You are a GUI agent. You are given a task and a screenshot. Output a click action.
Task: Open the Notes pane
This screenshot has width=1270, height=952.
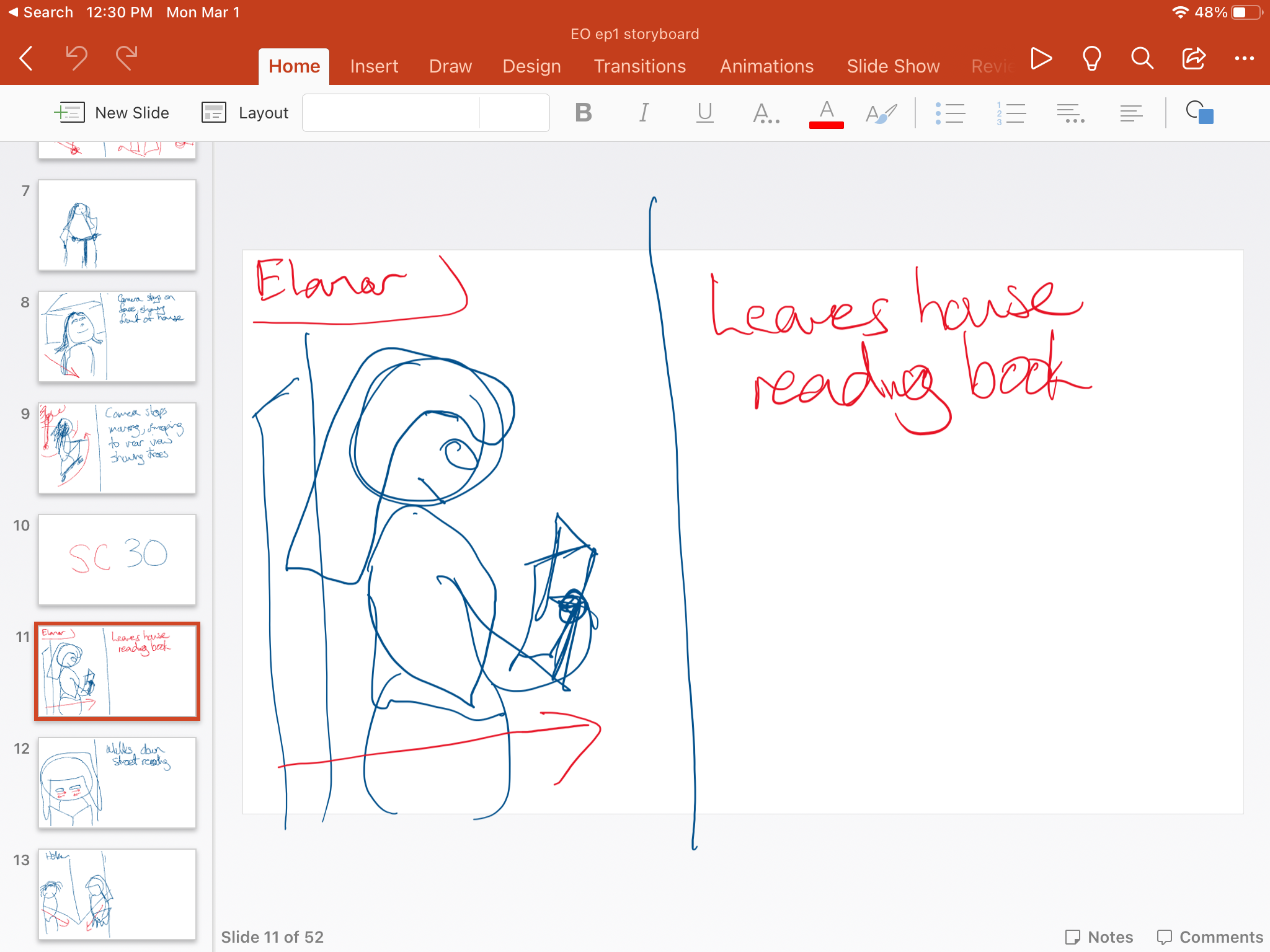pos(1098,937)
